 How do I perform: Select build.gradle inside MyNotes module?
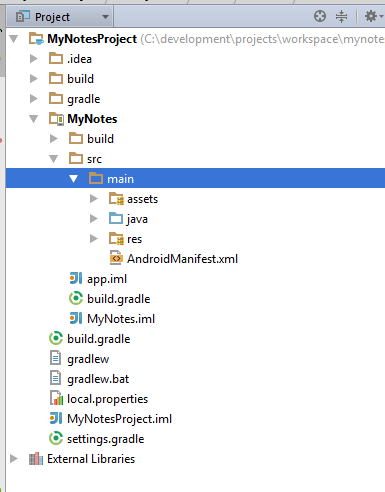tap(119, 299)
